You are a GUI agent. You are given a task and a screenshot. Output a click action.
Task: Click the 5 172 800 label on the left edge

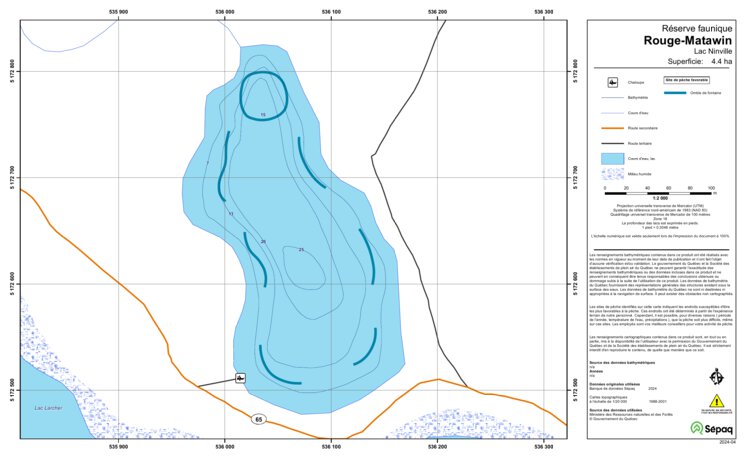11,71
